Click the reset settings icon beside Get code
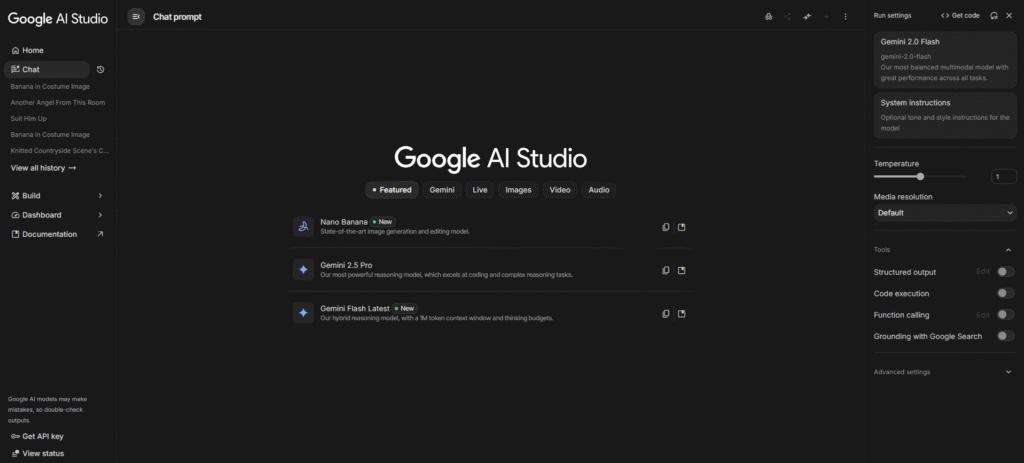The image size is (1024, 463). [x=993, y=16]
